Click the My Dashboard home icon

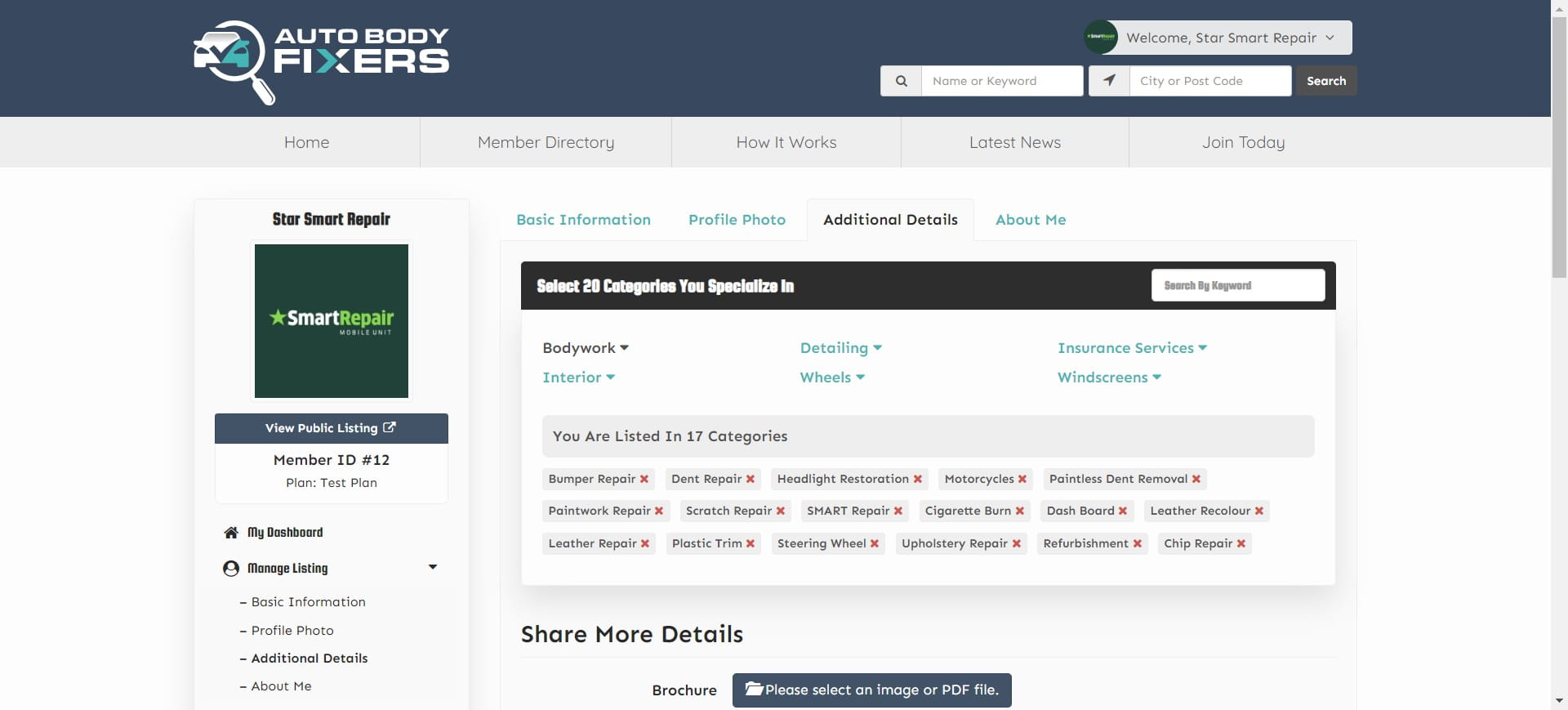(x=231, y=533)
